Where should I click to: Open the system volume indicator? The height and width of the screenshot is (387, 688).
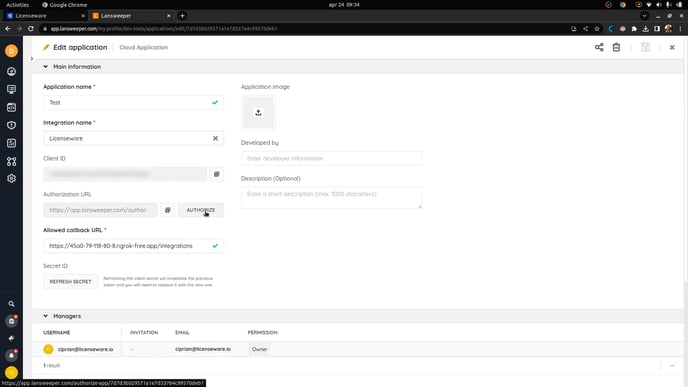point(659,5)
